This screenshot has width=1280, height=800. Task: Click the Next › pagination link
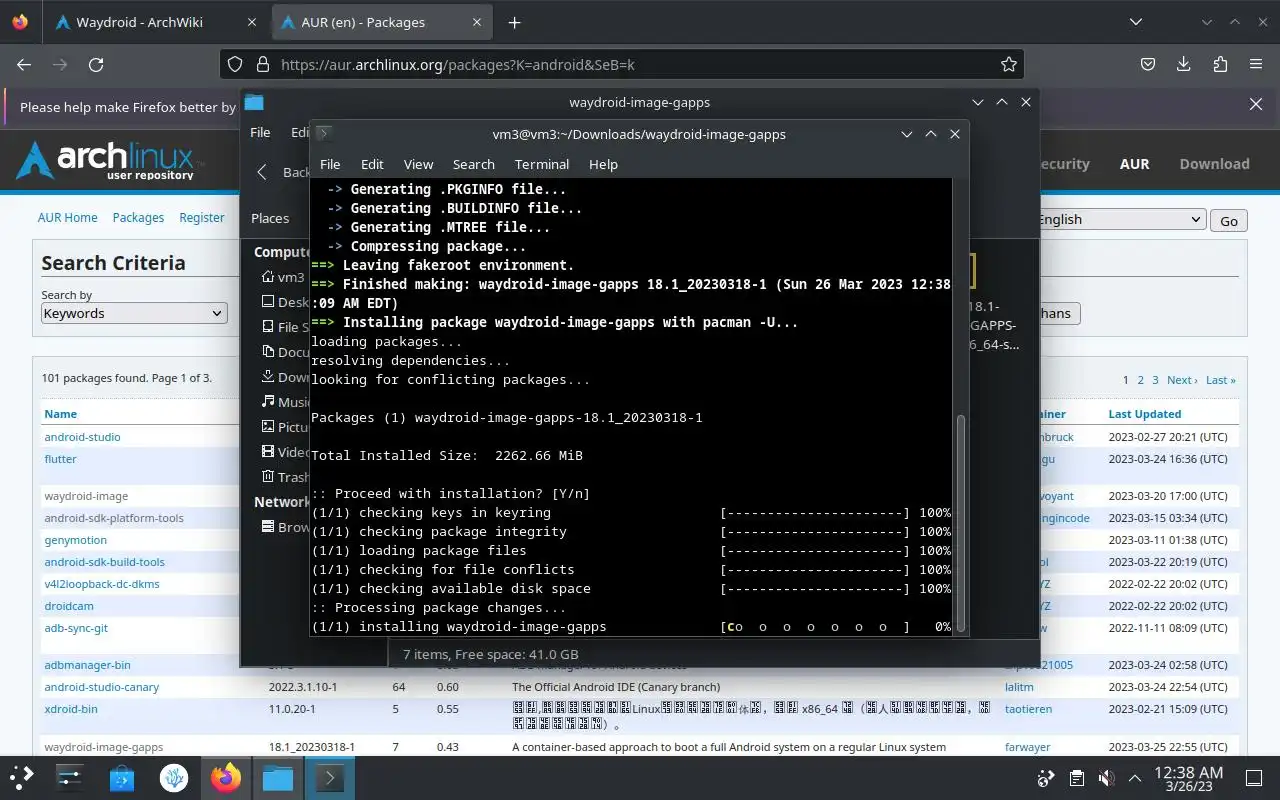coord(1181,380)
